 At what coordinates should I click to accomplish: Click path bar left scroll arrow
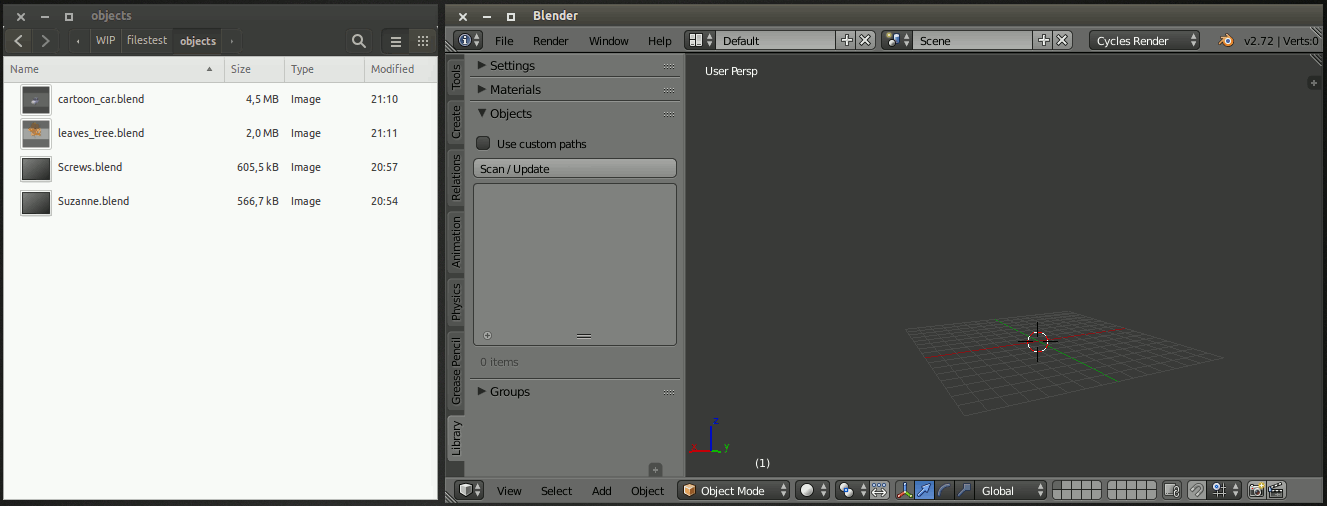click(78, 41)
